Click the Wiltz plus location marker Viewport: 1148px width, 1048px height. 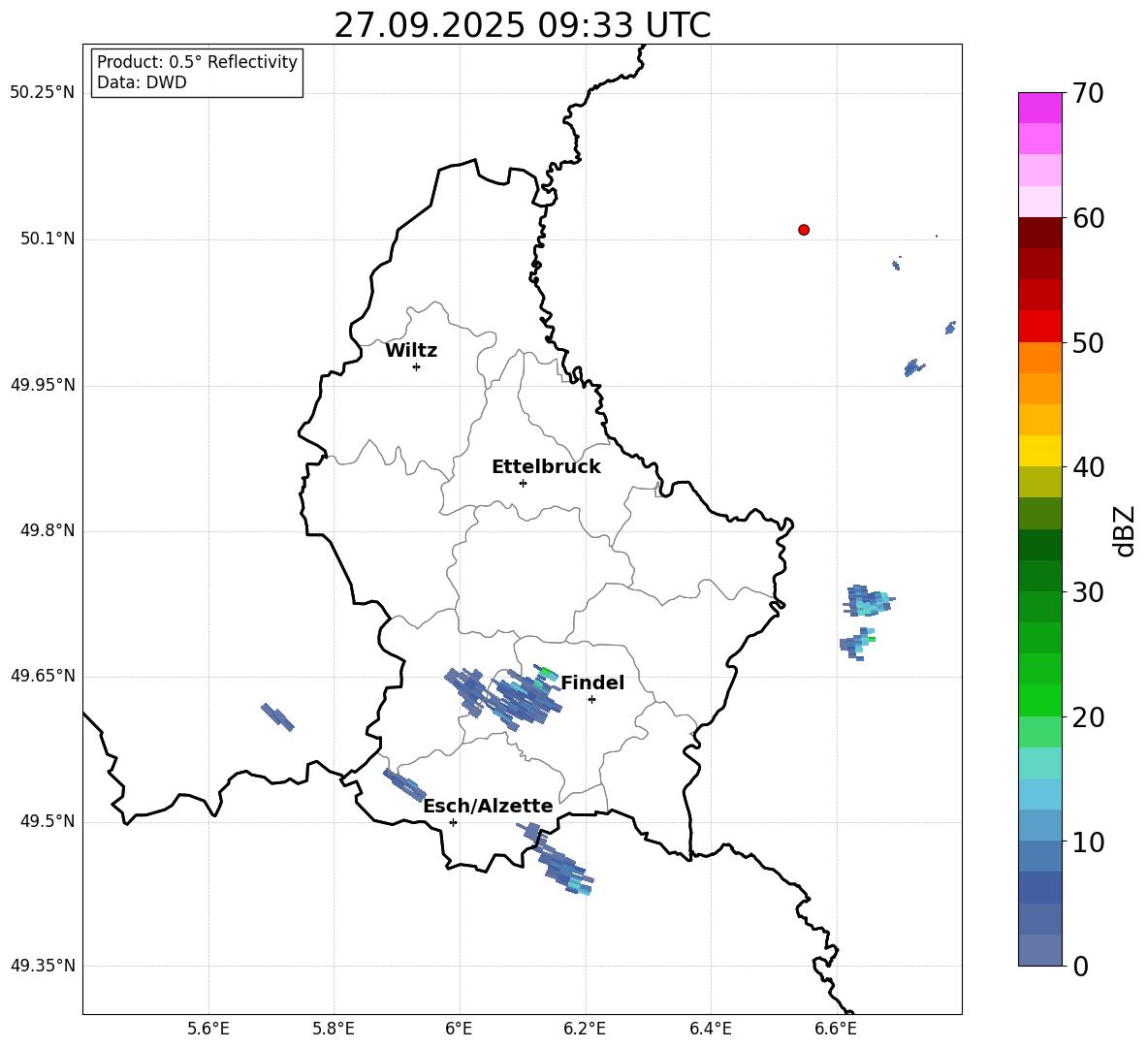(x=417, y=366)
